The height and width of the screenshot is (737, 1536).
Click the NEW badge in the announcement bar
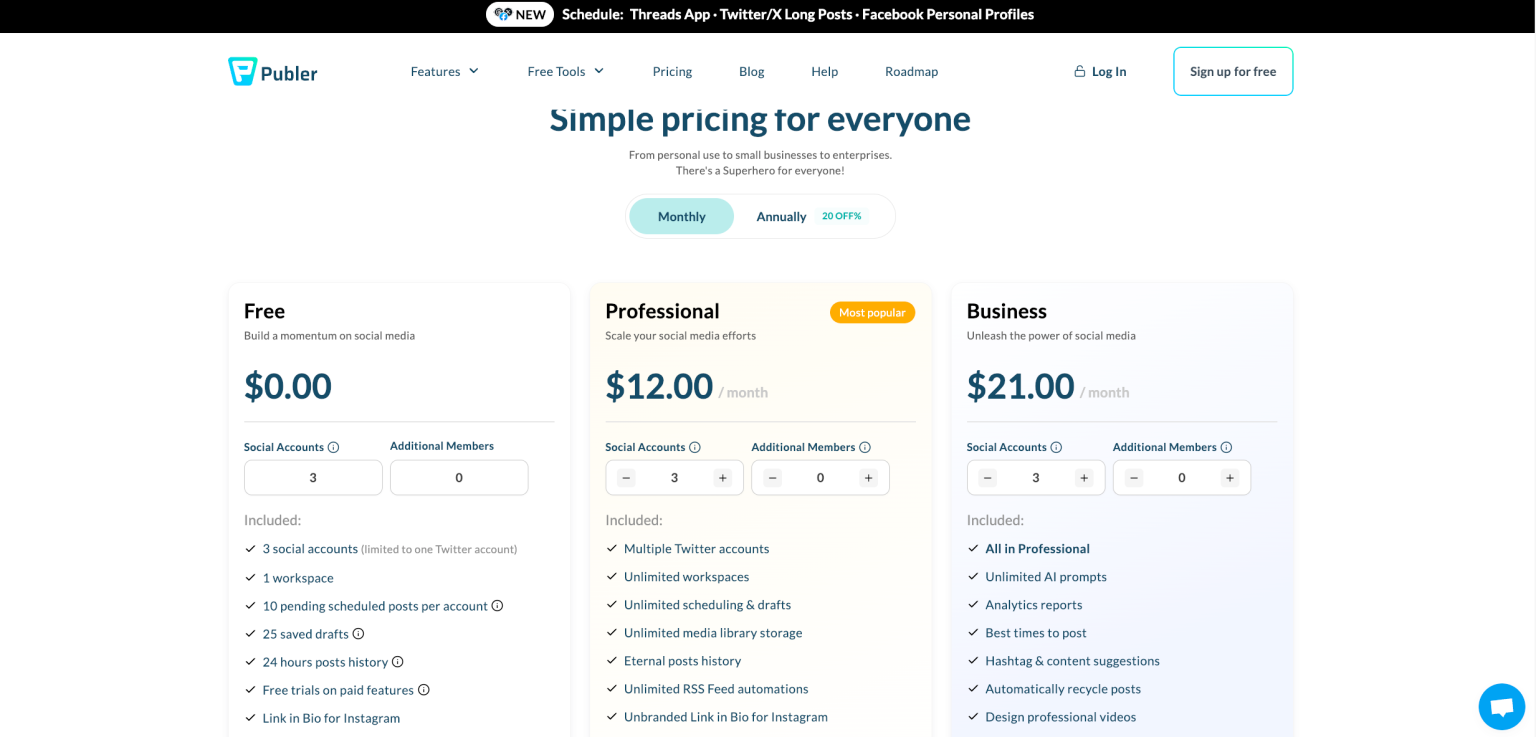click(519, 14)
